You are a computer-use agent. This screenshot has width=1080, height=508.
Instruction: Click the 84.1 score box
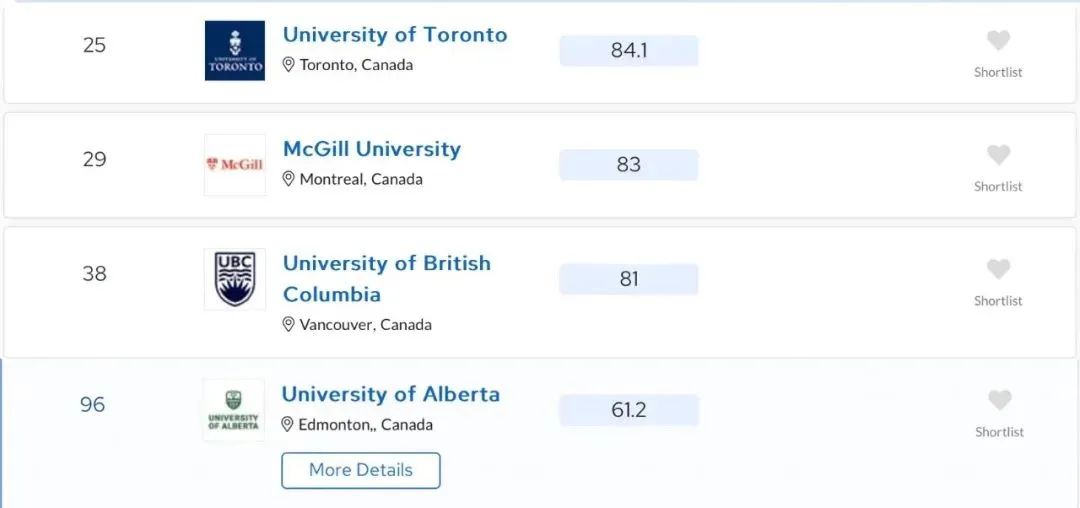[x=629, y=51]
